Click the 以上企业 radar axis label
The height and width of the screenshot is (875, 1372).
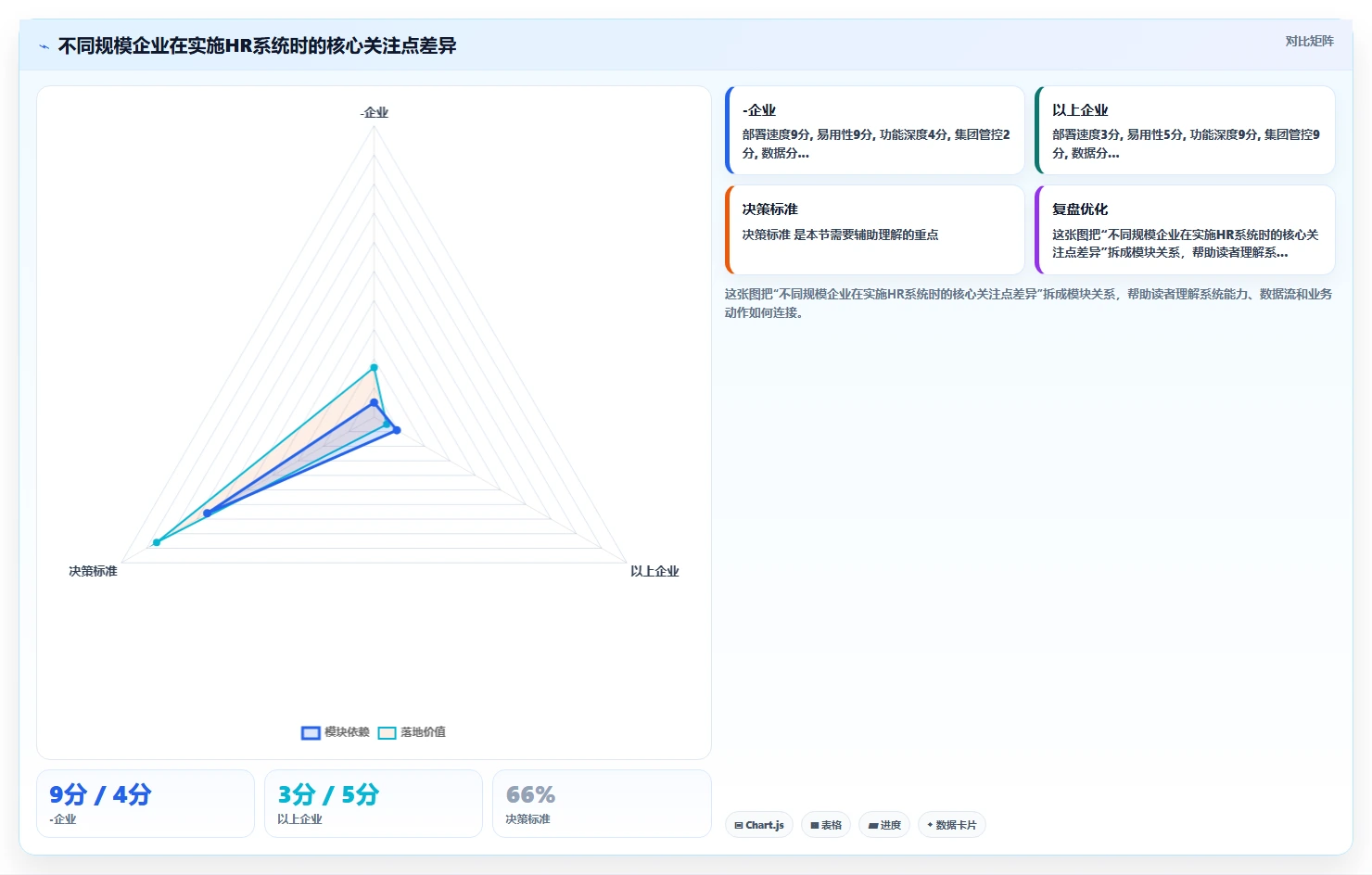[x=654, y=571]
